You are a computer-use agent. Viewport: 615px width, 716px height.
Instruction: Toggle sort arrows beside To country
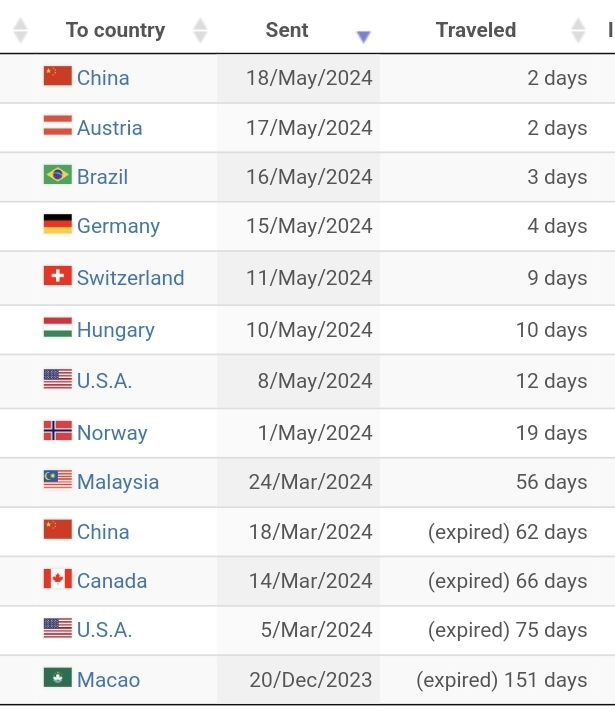[200, 31]
